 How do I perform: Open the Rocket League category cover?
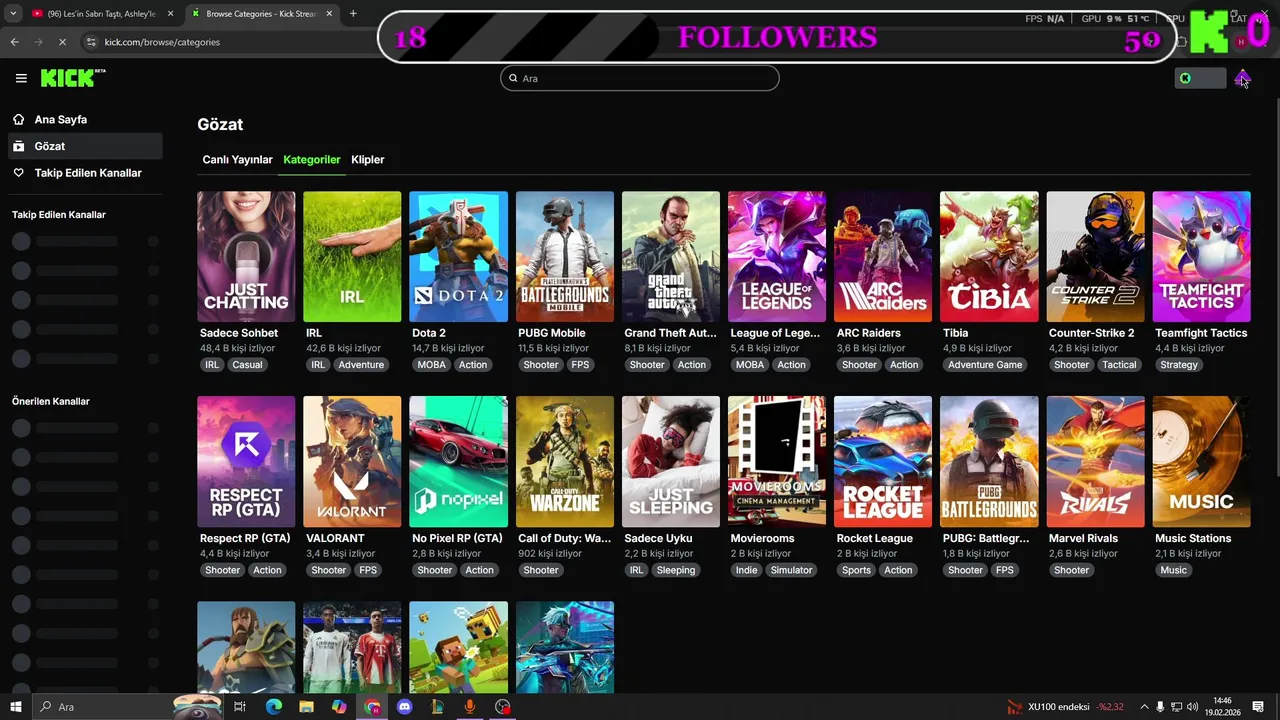click(x=883, y=462)
